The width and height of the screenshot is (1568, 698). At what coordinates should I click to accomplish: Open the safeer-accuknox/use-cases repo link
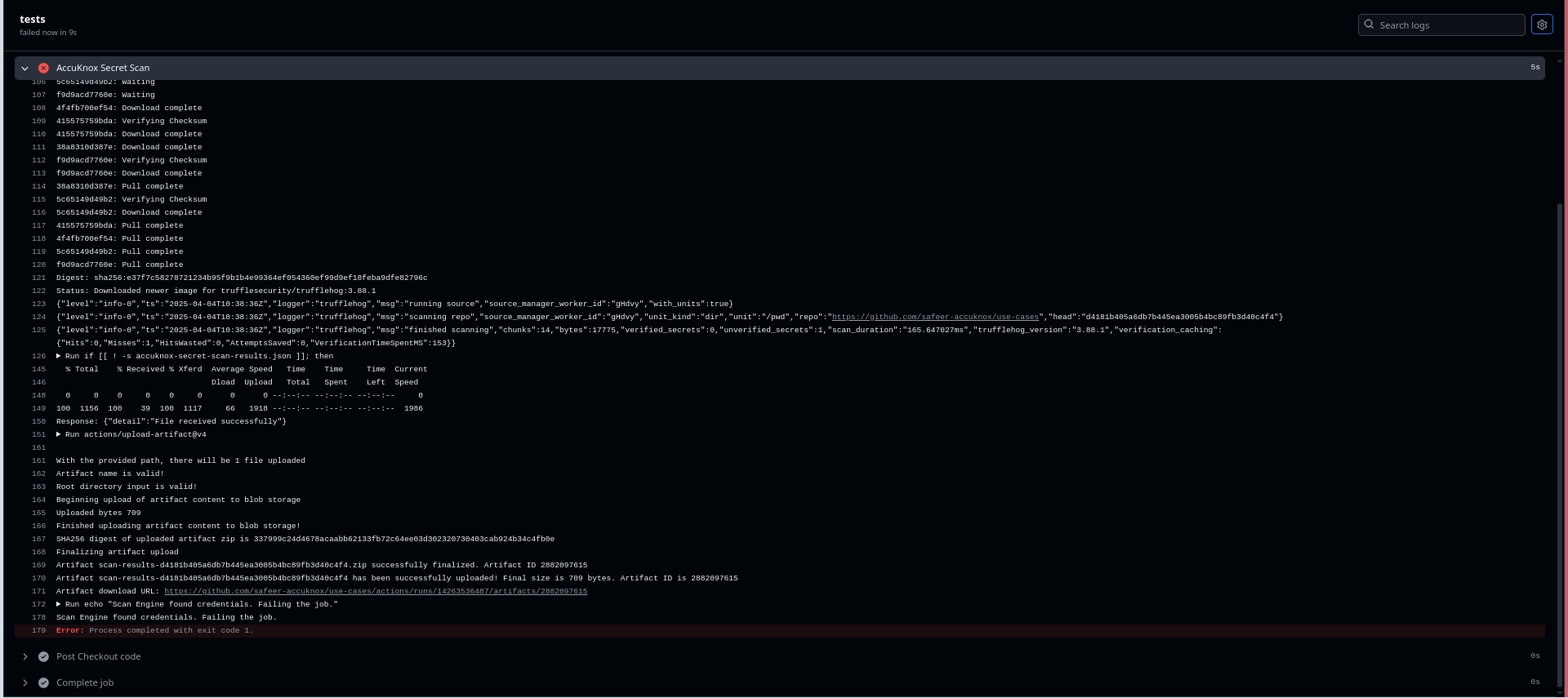tap(935, 317)
